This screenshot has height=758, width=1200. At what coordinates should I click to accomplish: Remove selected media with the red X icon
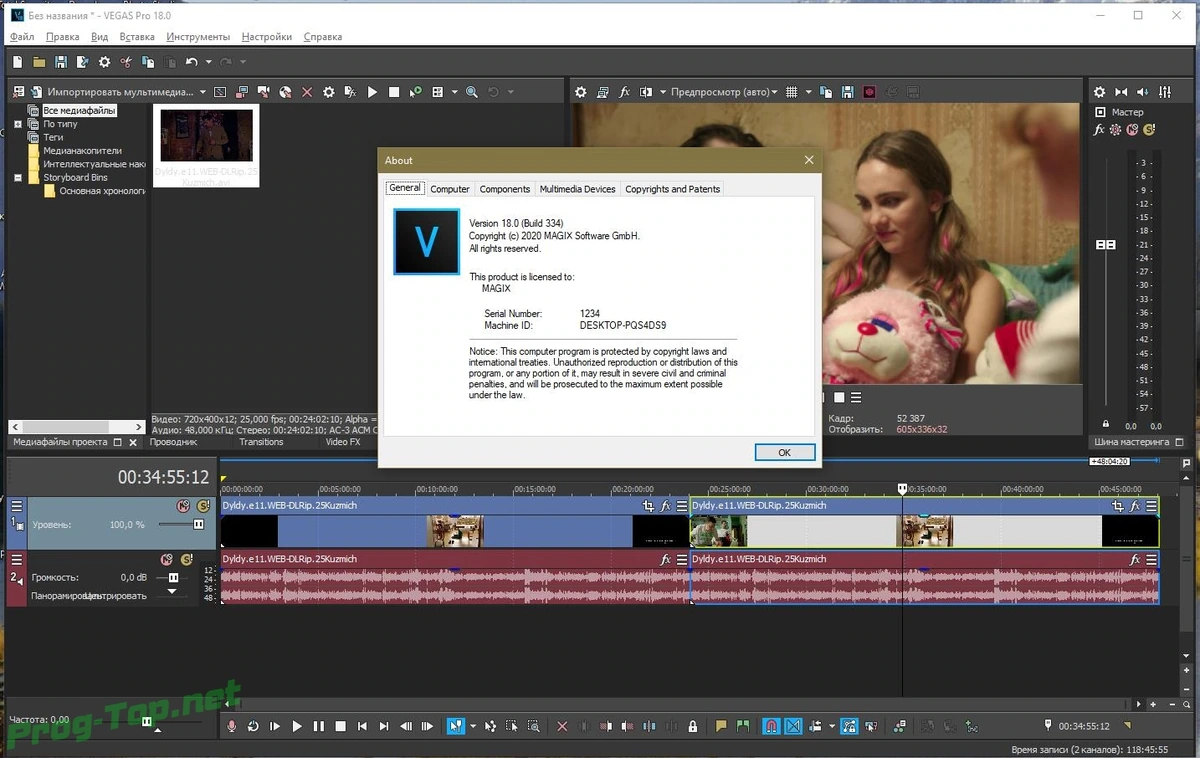(307, 92)
